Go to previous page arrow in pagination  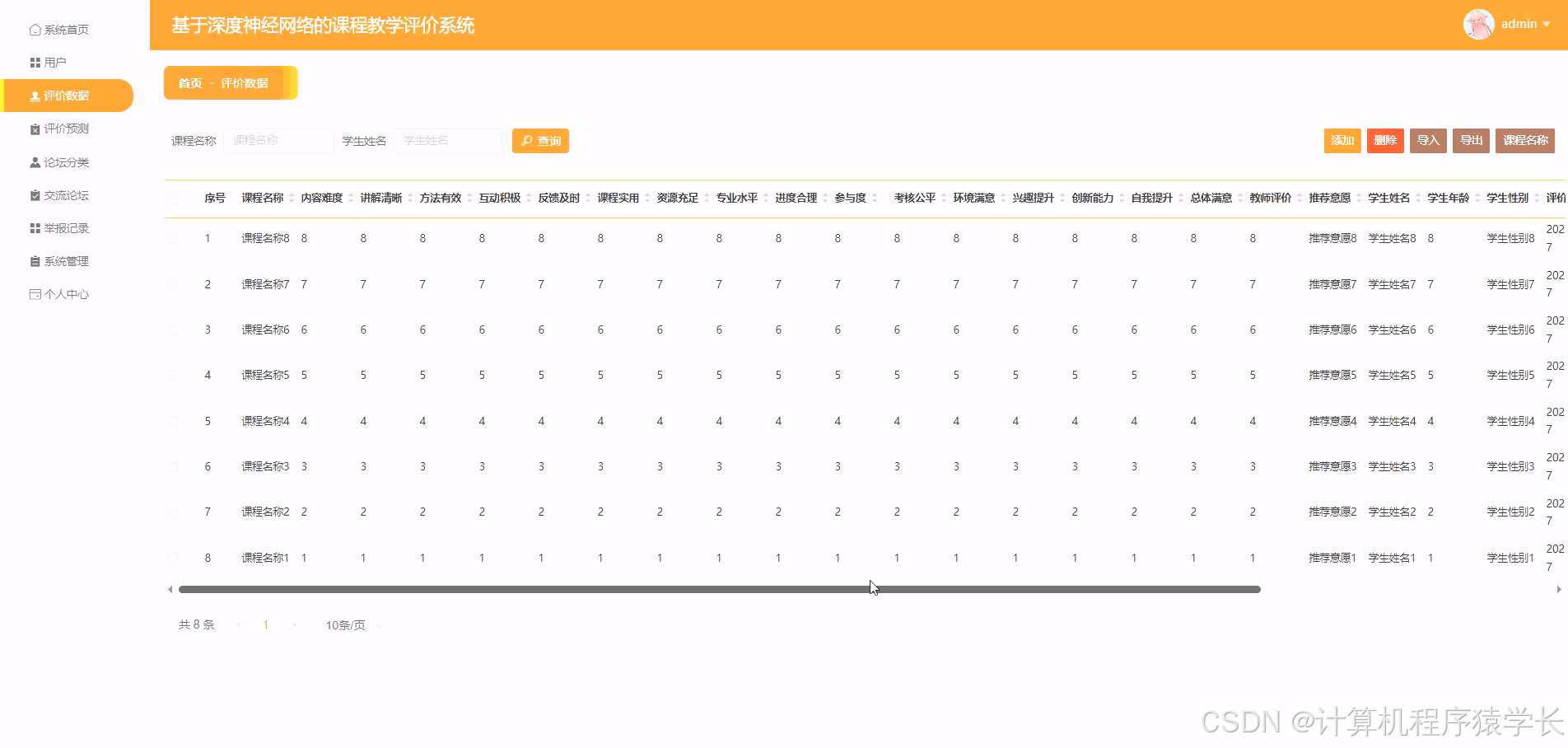[x=239, y=625]
